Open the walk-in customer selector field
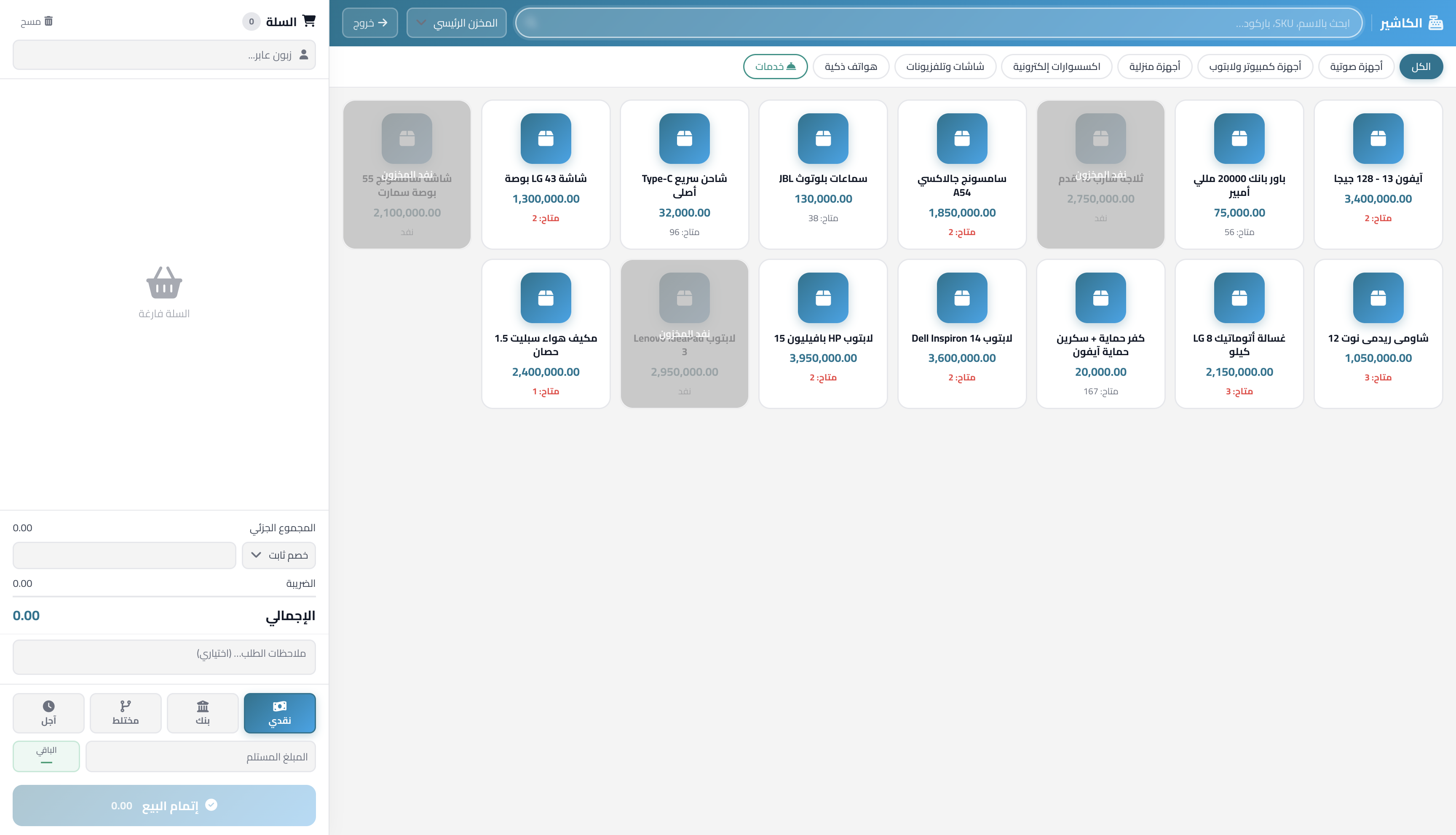The height and width of the screenshot is (835, 1456). (x=164, y=54)
